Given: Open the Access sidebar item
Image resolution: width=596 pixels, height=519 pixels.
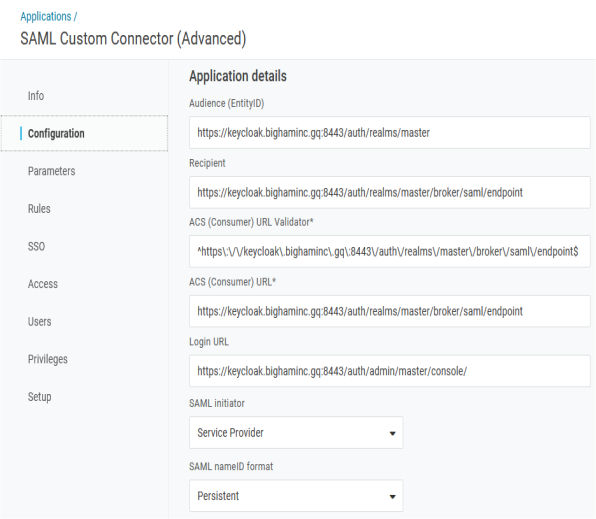Looking at the screenshot, I should (43, 284).
